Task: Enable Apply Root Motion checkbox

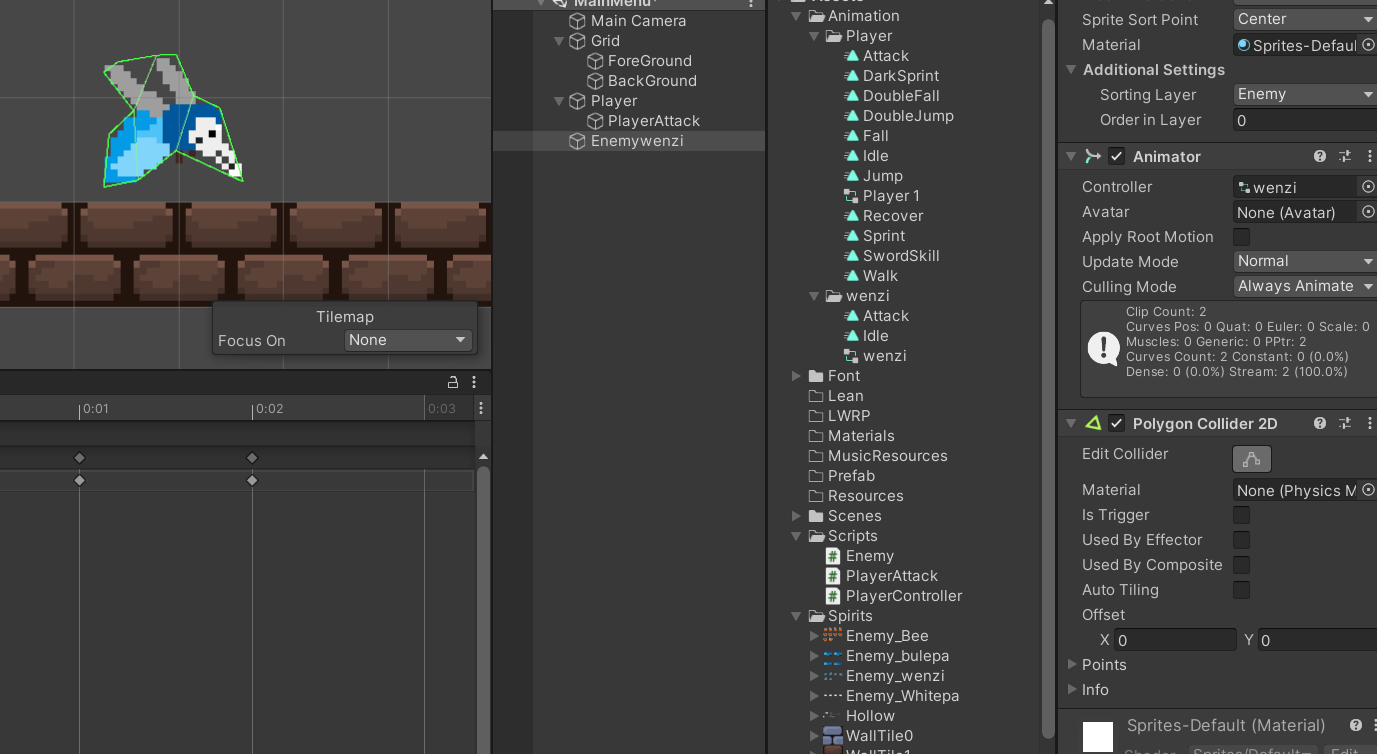Action: 1241,237
